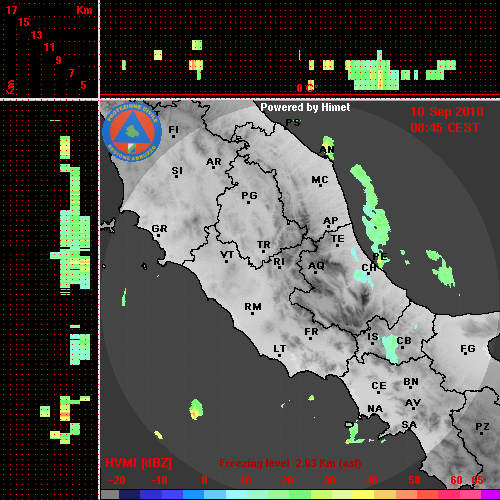Click the 'HVMI [dBZ]' legend title
Screen dimensions: 500x500
point(138,463)
